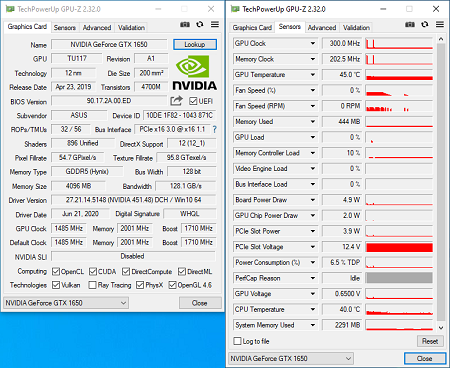Click sensors list scroll down arrow
Viewport: 450px width, 368px height.
(x=441, y=328)
